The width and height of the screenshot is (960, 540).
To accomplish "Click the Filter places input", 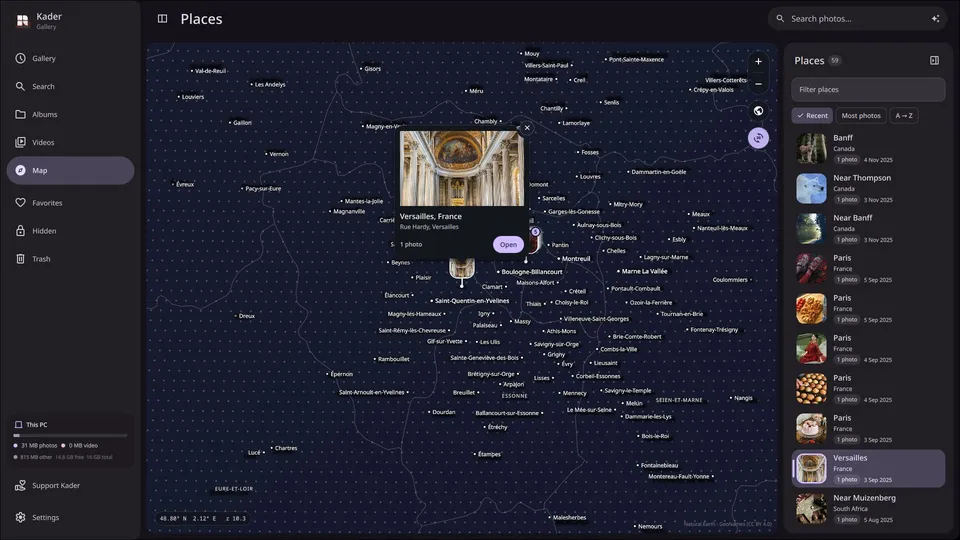I will pyautogui.click(x=868, y=89).
